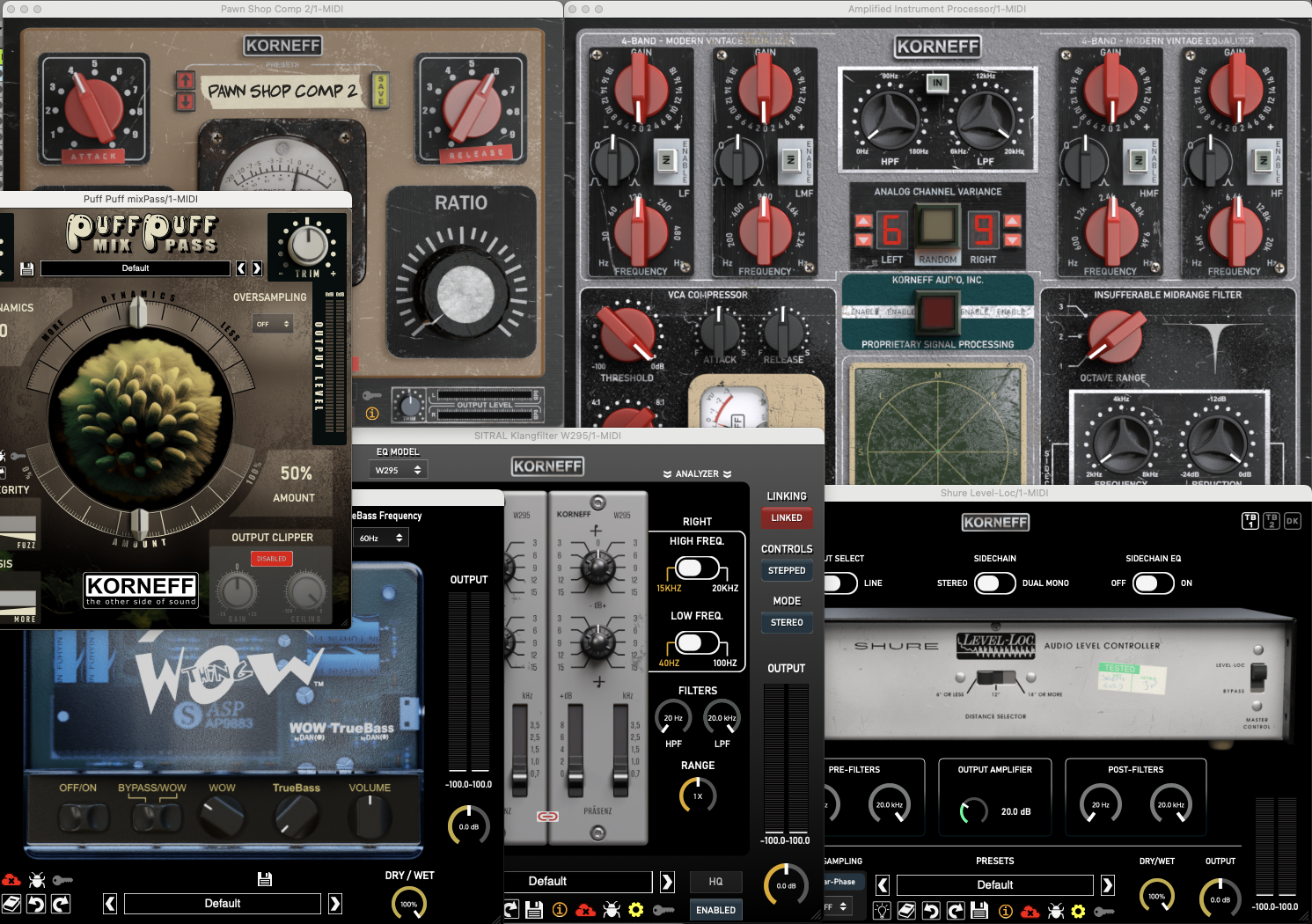
Task: Toggle the Input Select Line switch in Level-Loc
Action: point(839,583)
